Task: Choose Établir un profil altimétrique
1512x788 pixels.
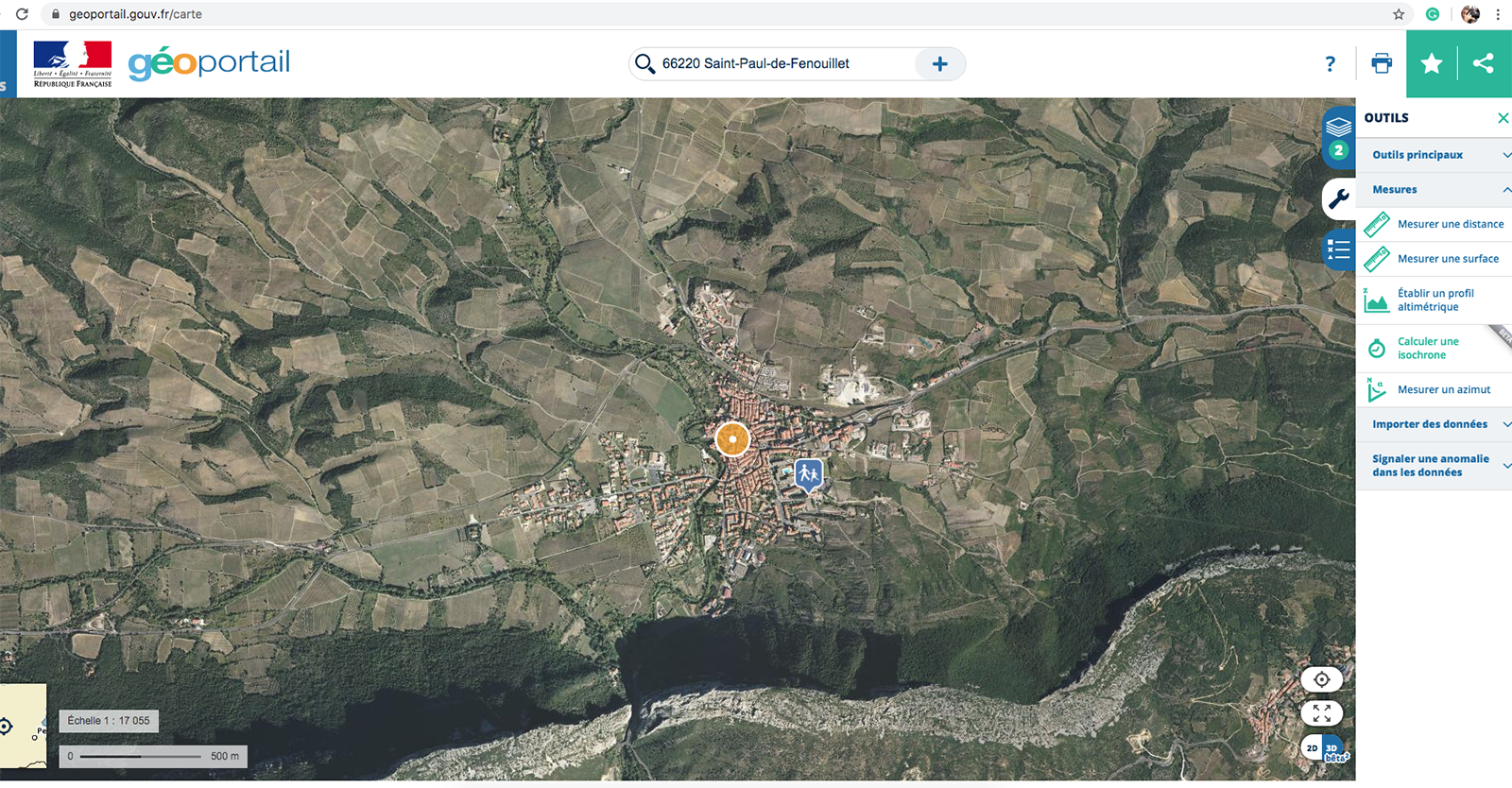Action: [x=1435, y=300]
